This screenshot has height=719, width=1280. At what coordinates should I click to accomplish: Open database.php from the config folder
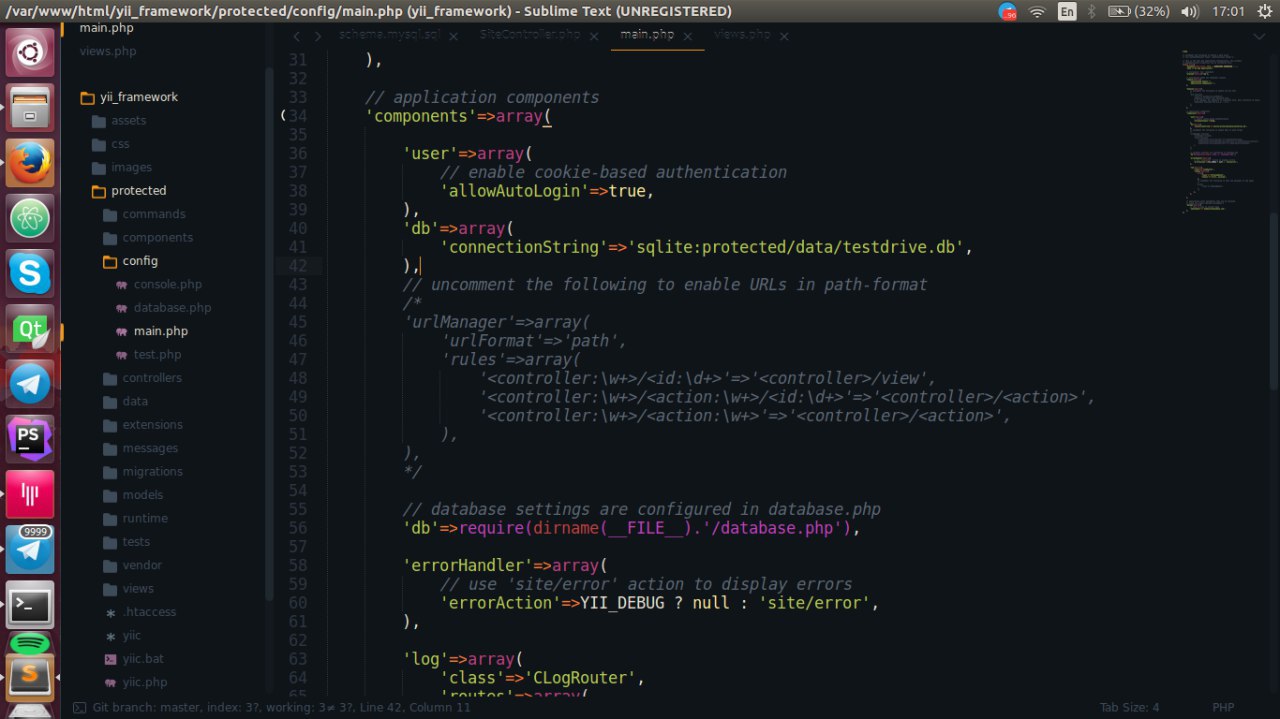(x=172, y=308)
